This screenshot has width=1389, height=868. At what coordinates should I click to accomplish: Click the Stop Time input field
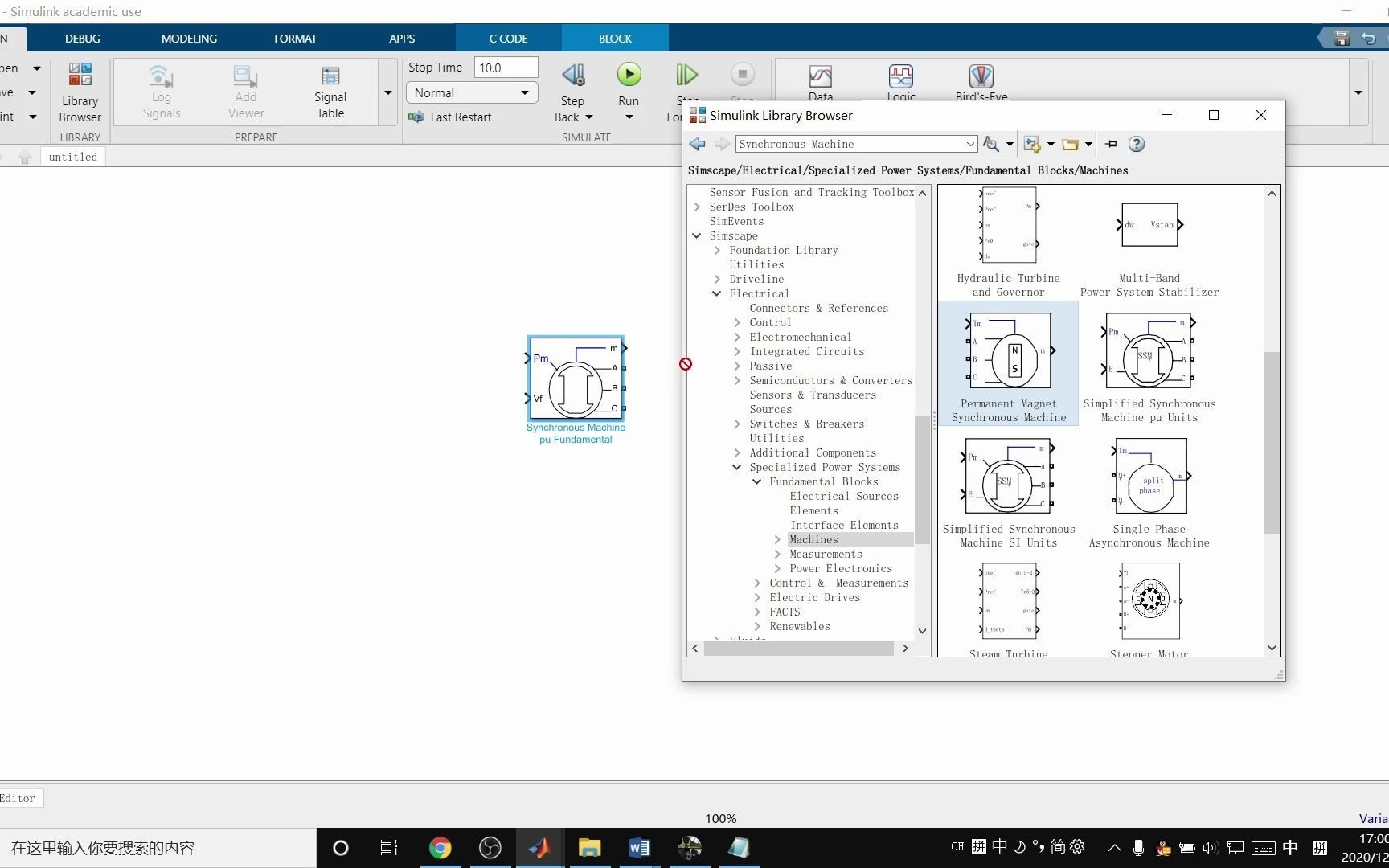506,68
